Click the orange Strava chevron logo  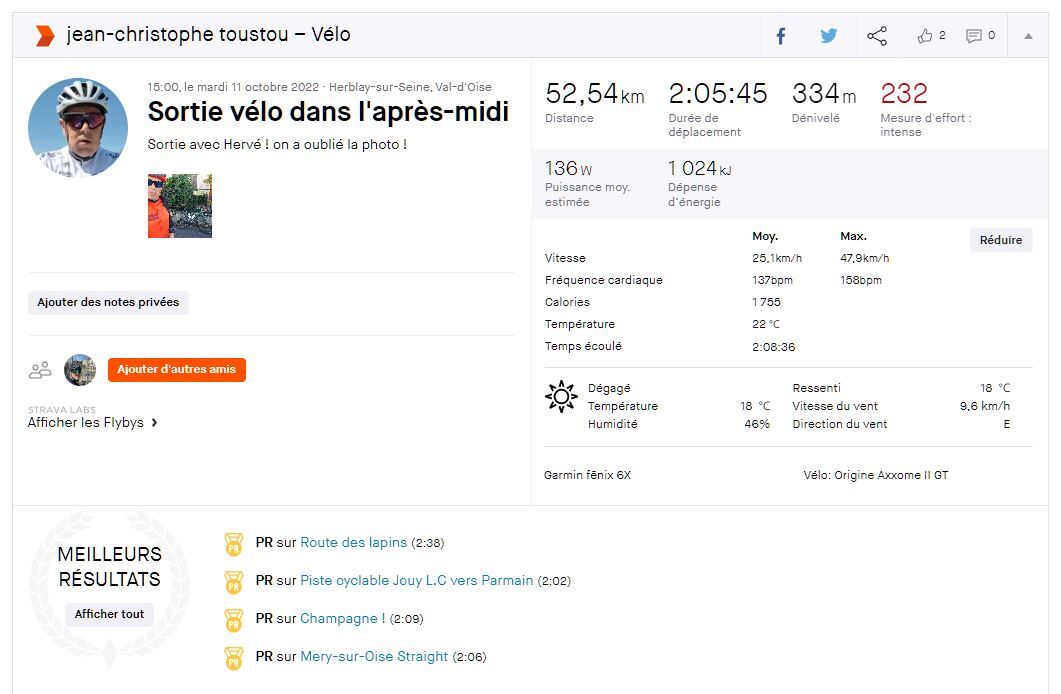(x=45, y=36)
